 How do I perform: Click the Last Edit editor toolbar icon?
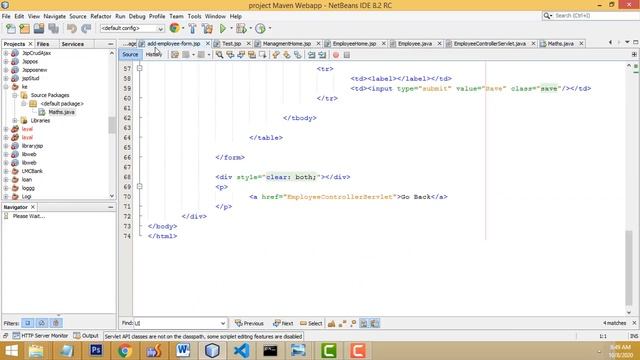coord(175,55)
